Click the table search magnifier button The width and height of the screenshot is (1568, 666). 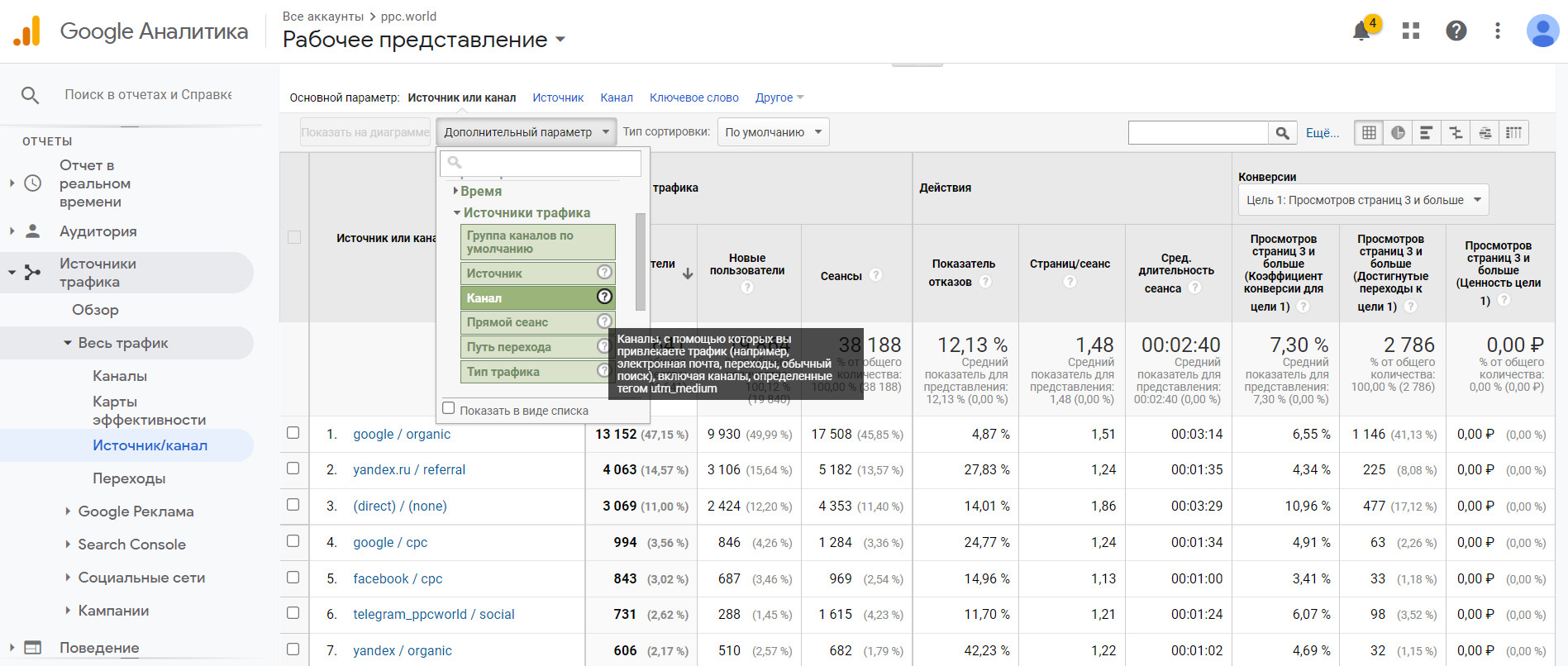(1282, 133)
